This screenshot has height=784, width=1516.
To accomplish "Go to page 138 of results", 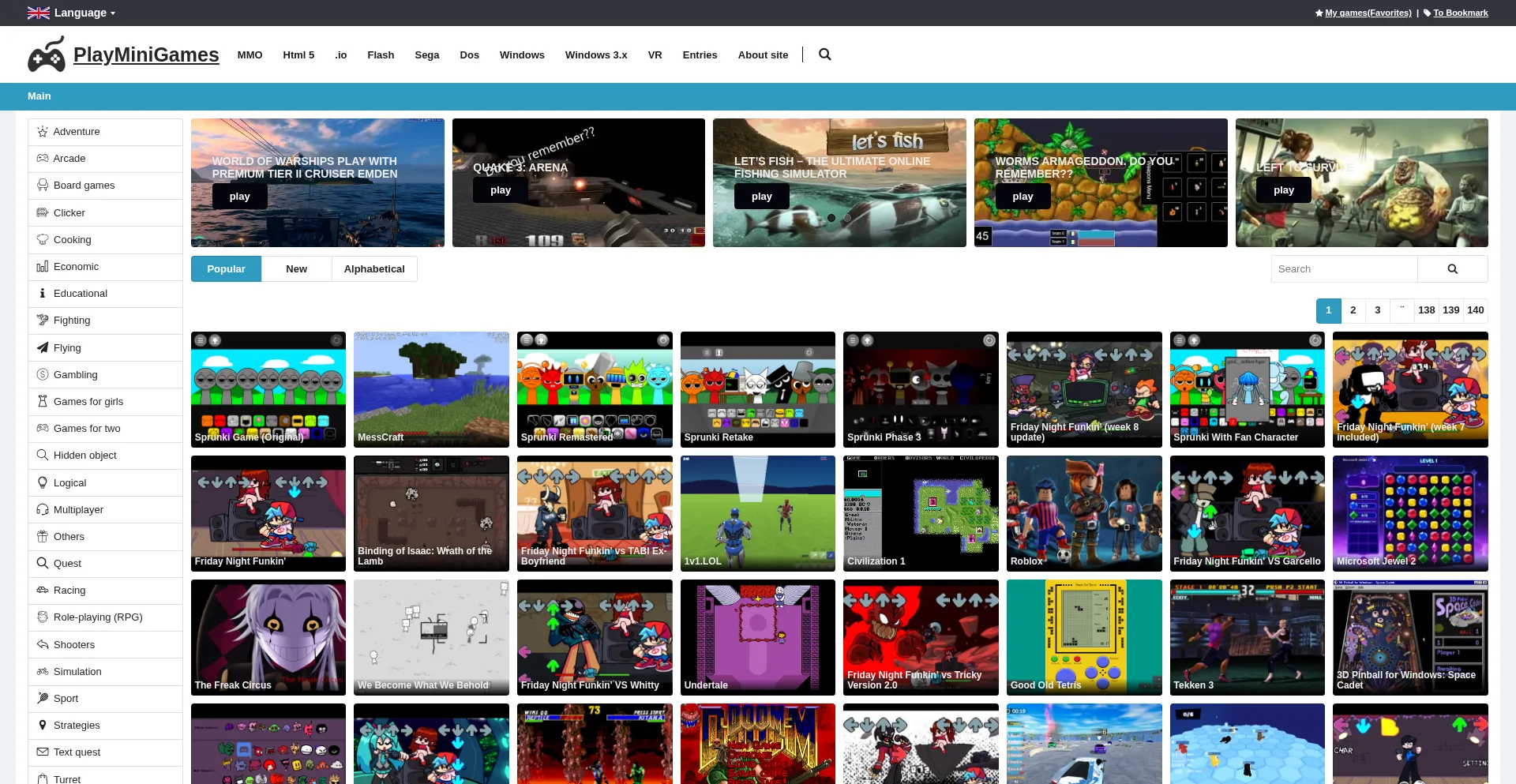I will 1426,310.
